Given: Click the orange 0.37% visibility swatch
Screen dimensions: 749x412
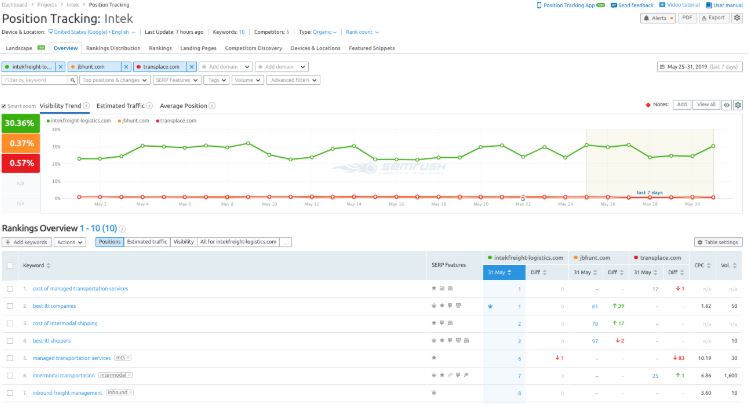Looking at the screenshot, I should click(x=21, y=143).
